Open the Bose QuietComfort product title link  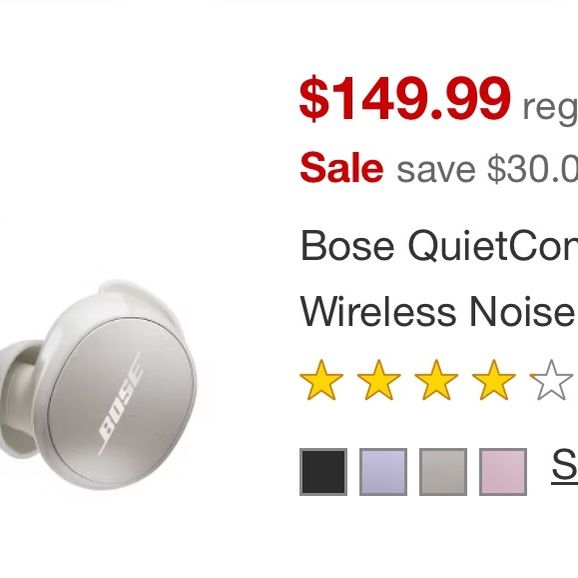coord(439,246)
